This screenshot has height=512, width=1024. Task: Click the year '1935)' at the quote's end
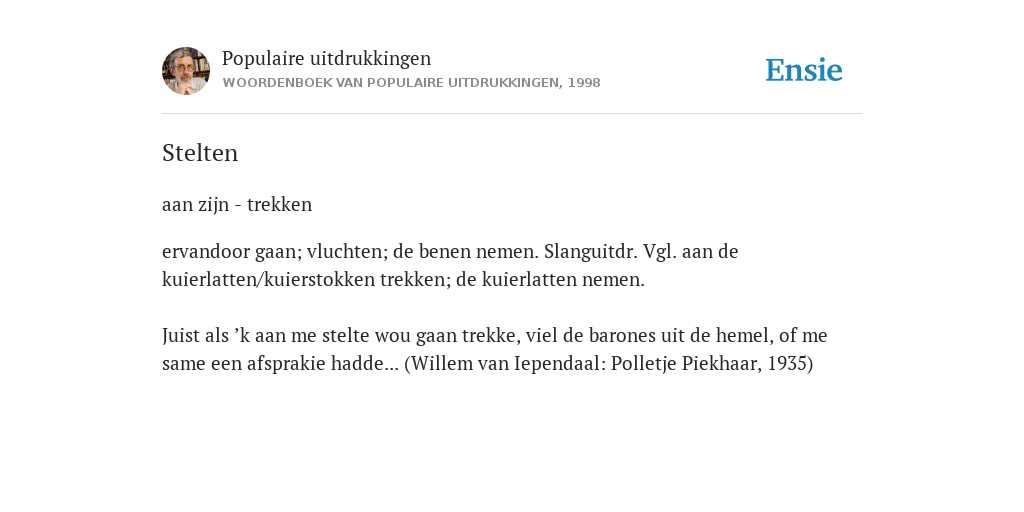click(x=790, y=364)
